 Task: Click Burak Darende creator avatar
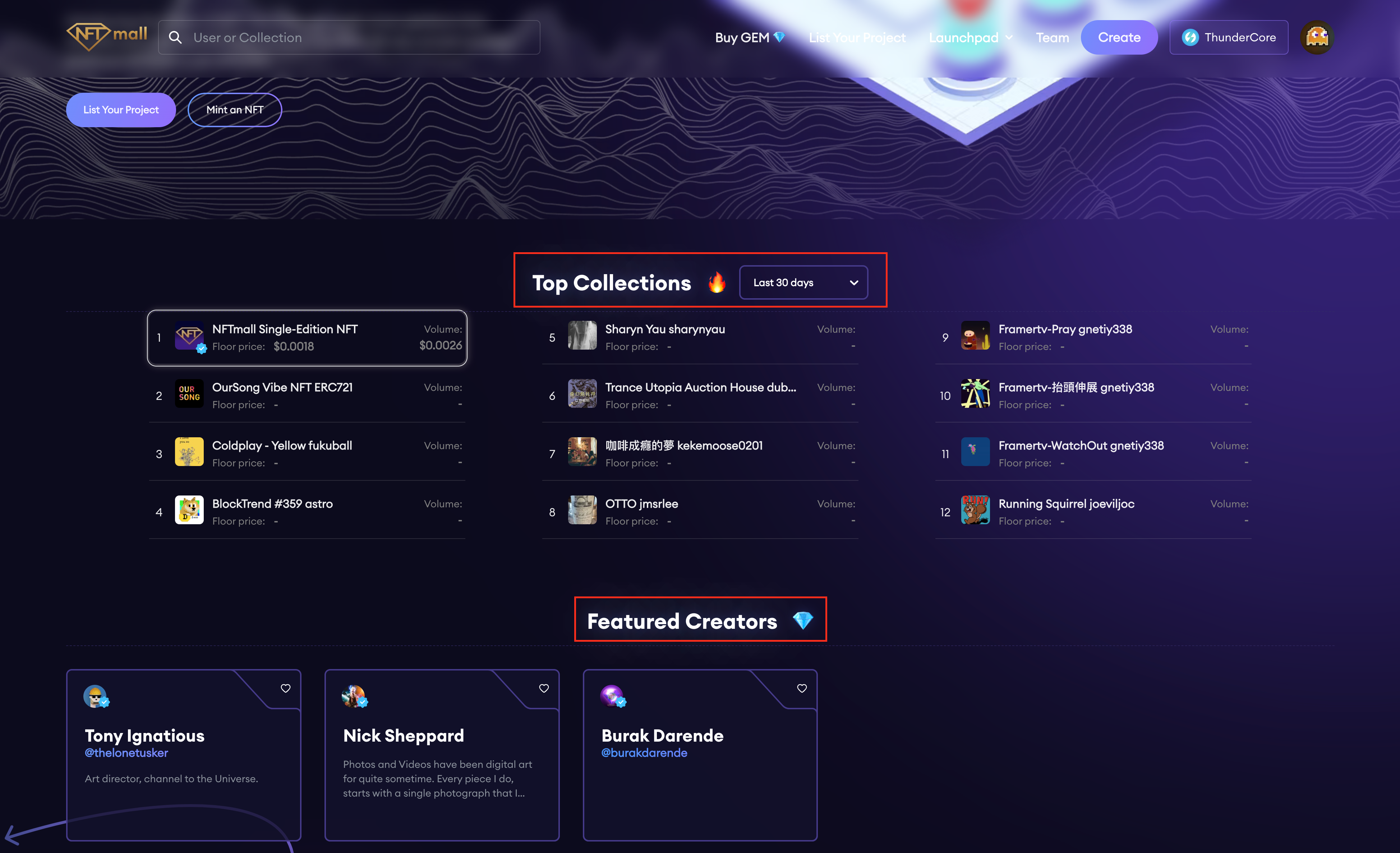(x=612, y=696)
